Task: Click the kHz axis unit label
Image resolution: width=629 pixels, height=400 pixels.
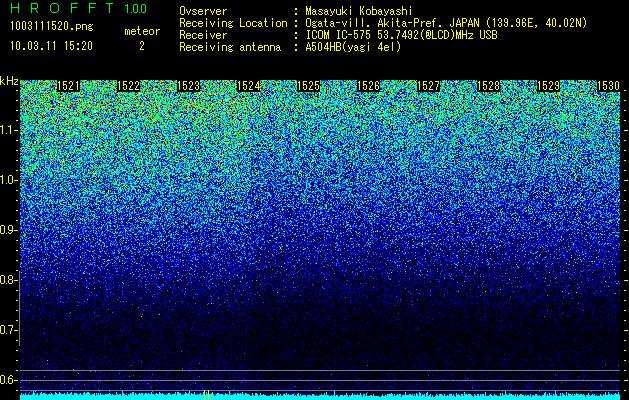Action: (x=9, y=81)
